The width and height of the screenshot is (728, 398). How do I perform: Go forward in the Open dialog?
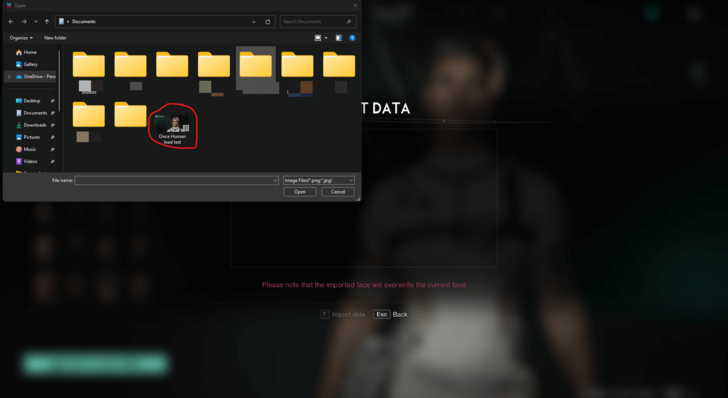[x=24, y=22]
